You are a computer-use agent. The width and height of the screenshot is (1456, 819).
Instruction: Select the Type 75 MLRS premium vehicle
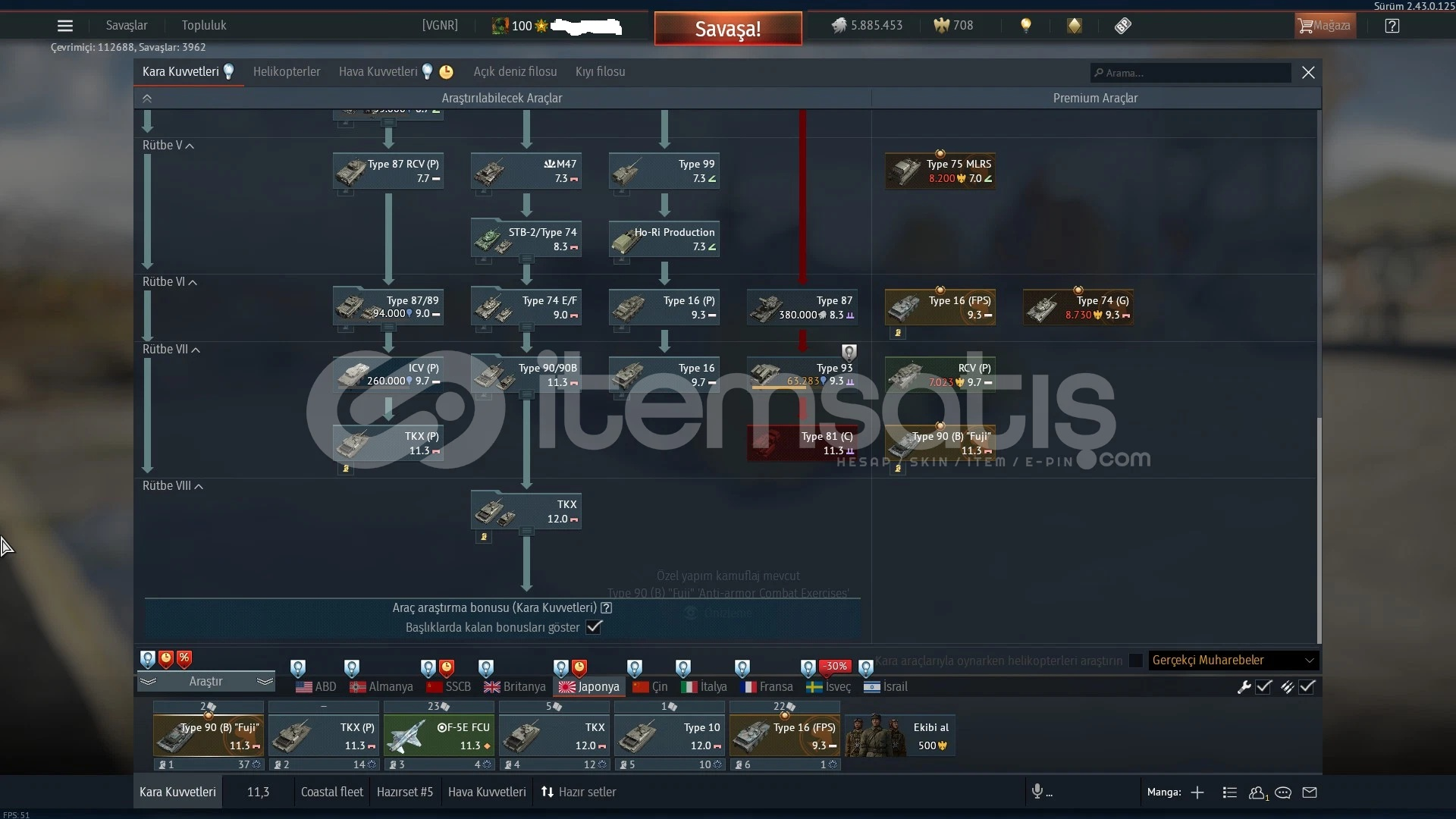(940, 171)
